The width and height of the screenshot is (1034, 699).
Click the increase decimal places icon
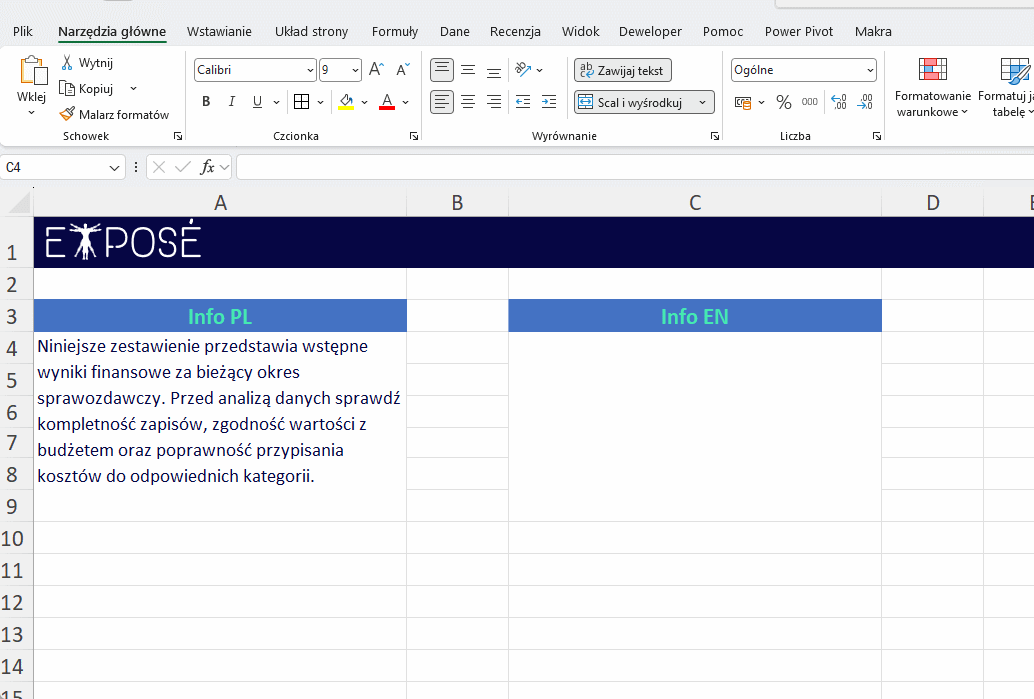[x=838, y=102]
